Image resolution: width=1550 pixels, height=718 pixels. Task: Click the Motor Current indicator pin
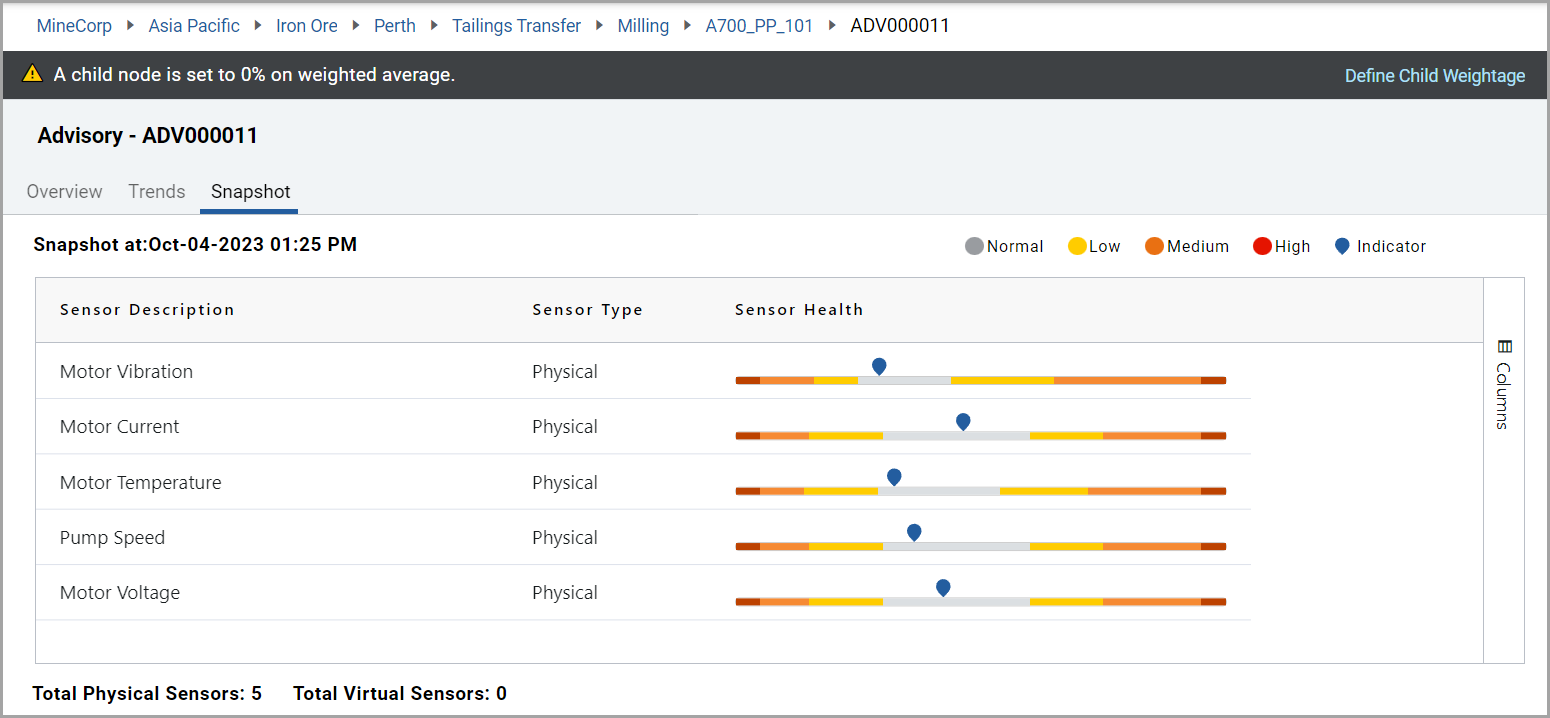pos(963,421)
